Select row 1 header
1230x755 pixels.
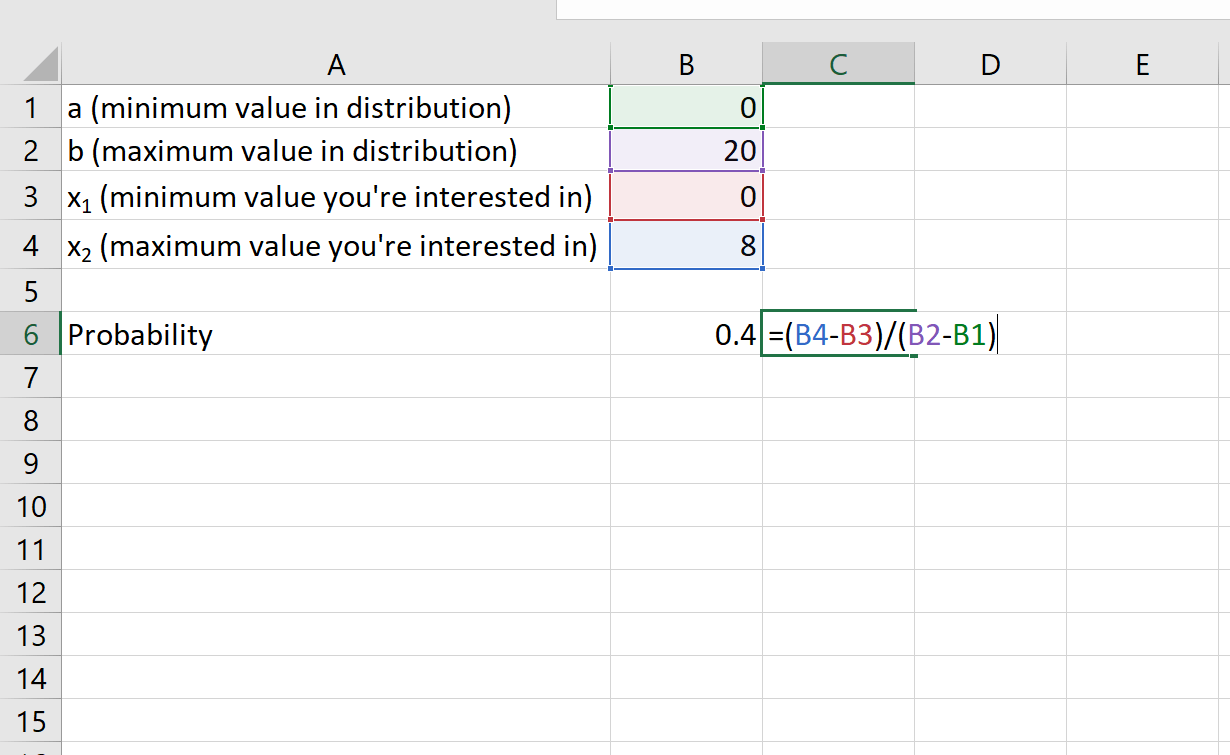coord(31,107)
